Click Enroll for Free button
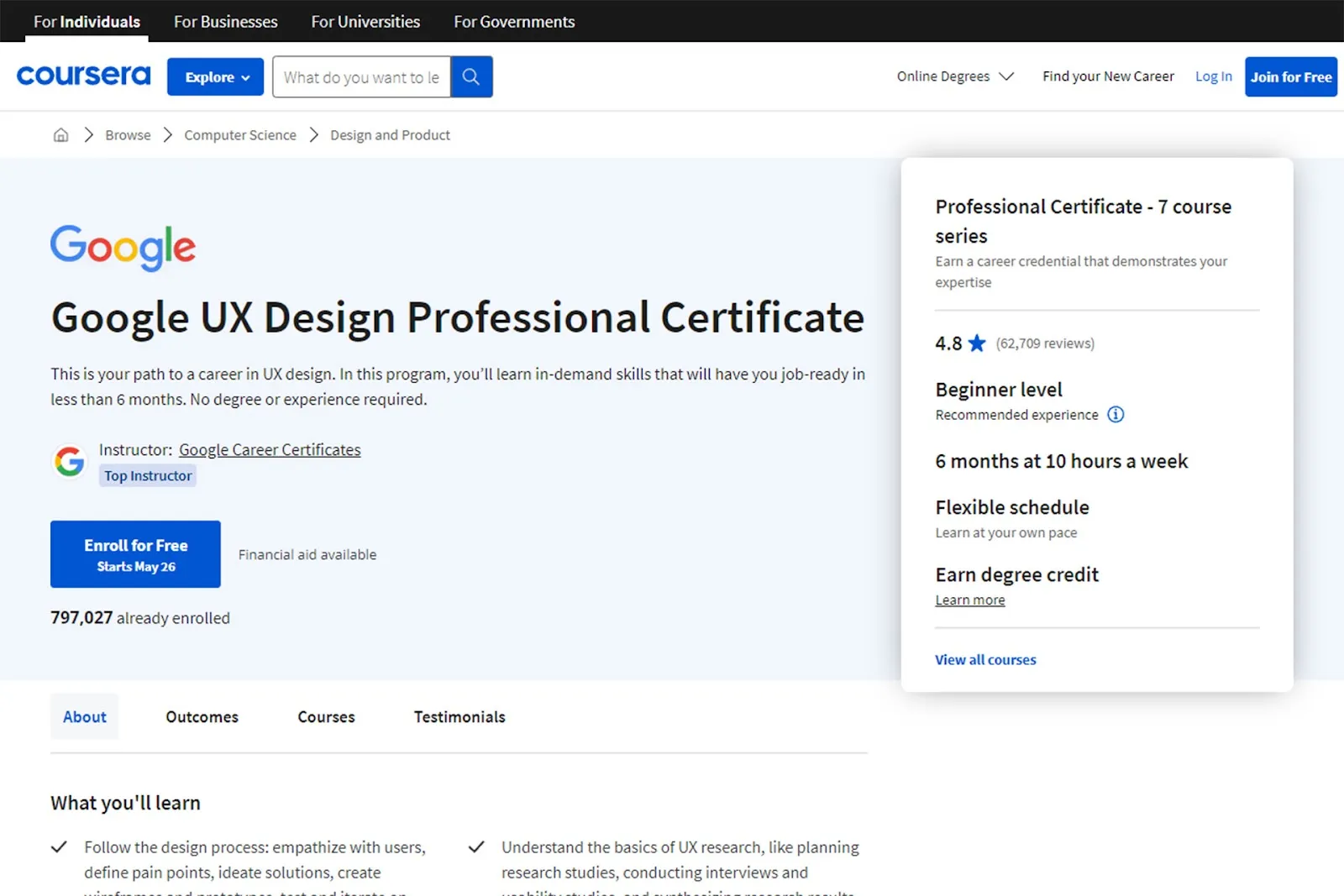This screenshot has width=1344, height=896. 135,554
